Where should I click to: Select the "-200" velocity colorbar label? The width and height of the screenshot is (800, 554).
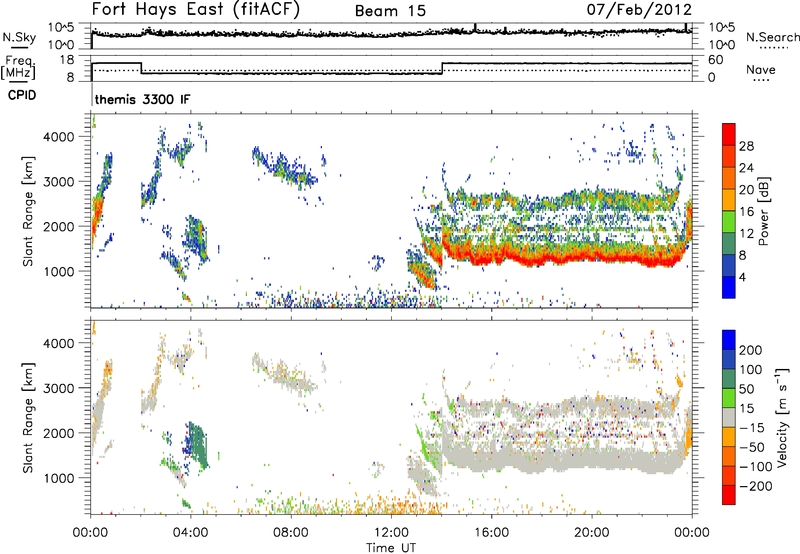(x=755, y=486)
